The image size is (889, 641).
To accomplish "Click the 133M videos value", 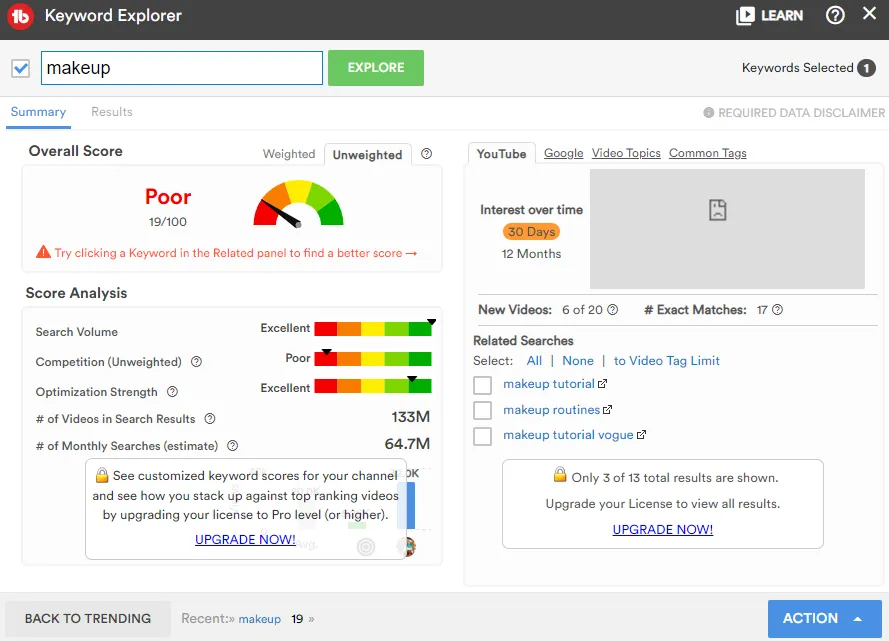I will point(410,417).
